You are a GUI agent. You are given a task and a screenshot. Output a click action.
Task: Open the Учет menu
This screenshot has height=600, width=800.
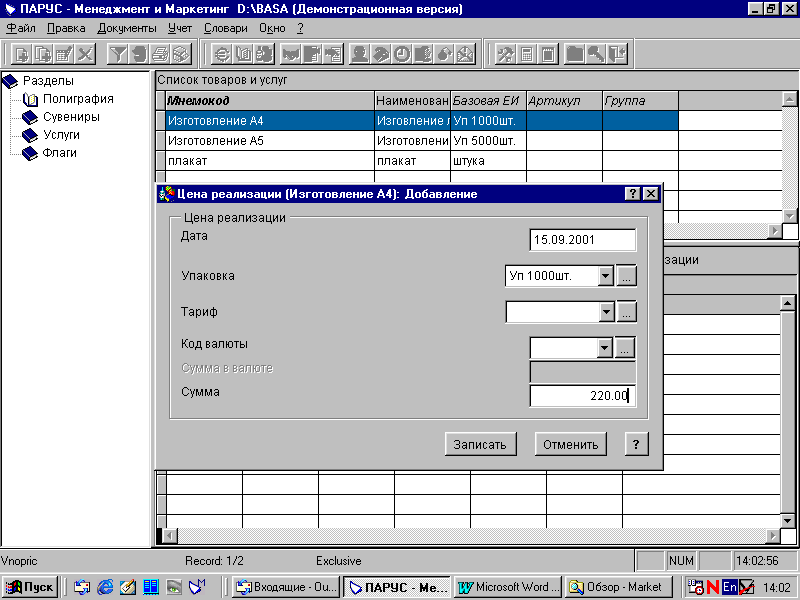(x=180, y=28)
